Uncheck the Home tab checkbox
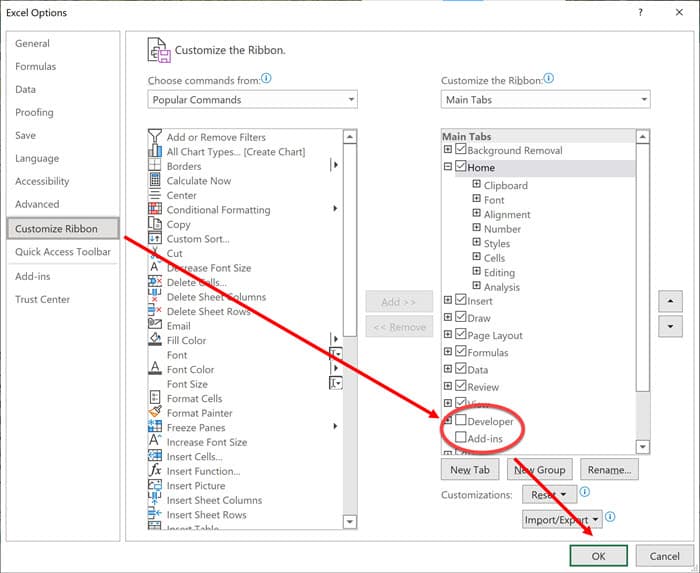This screenshot has height=573, width=700. coord(461,166)
